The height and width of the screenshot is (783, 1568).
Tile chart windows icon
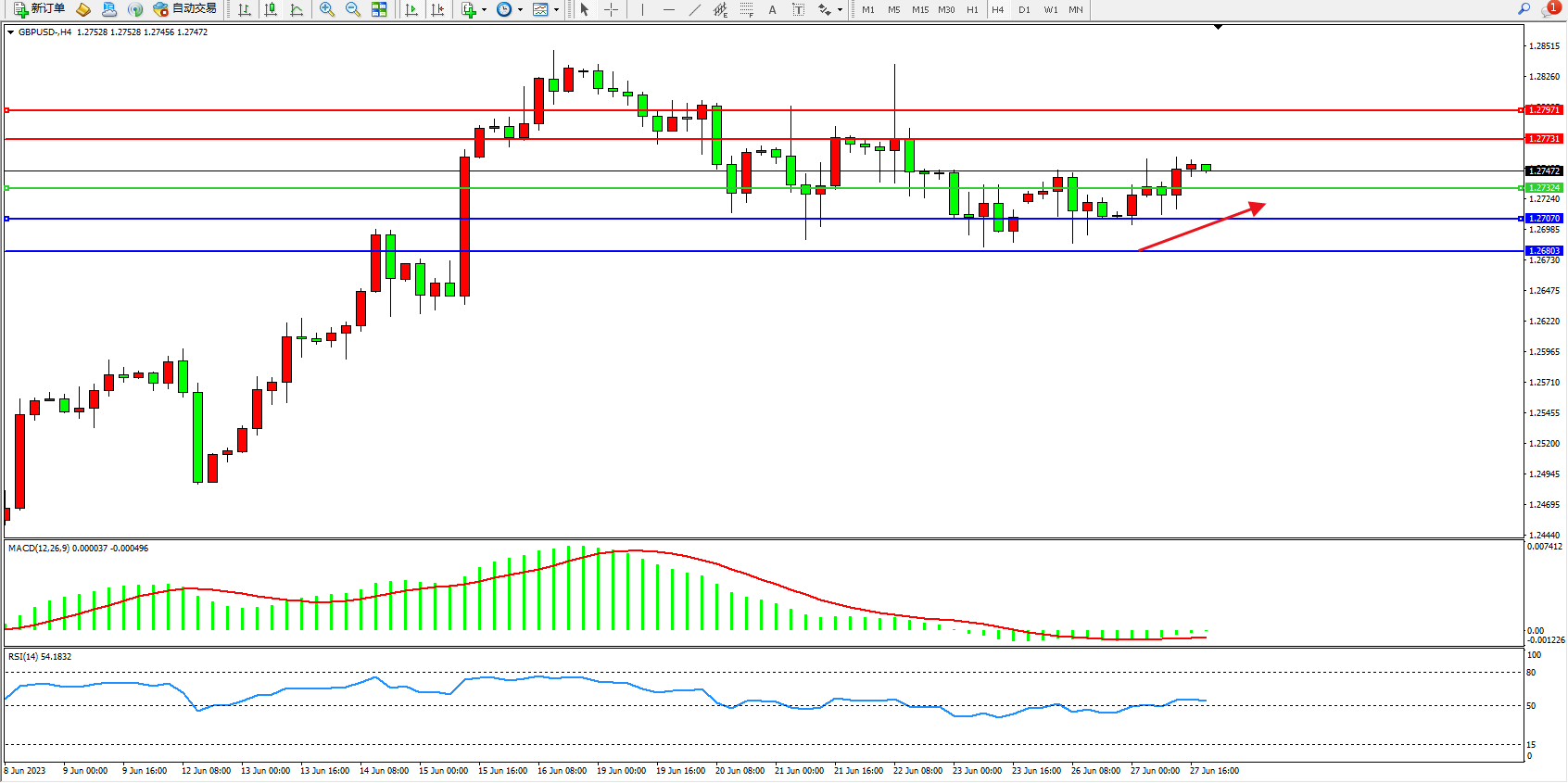pos(379,9)
